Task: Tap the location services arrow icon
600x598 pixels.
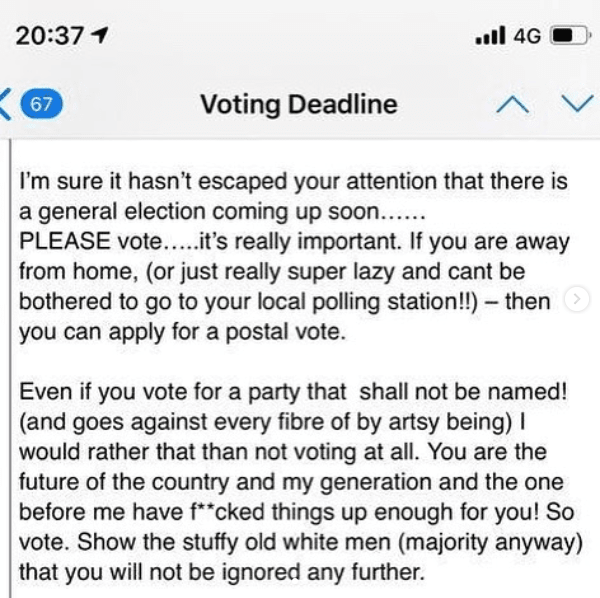Action: [x=99, y=35]
